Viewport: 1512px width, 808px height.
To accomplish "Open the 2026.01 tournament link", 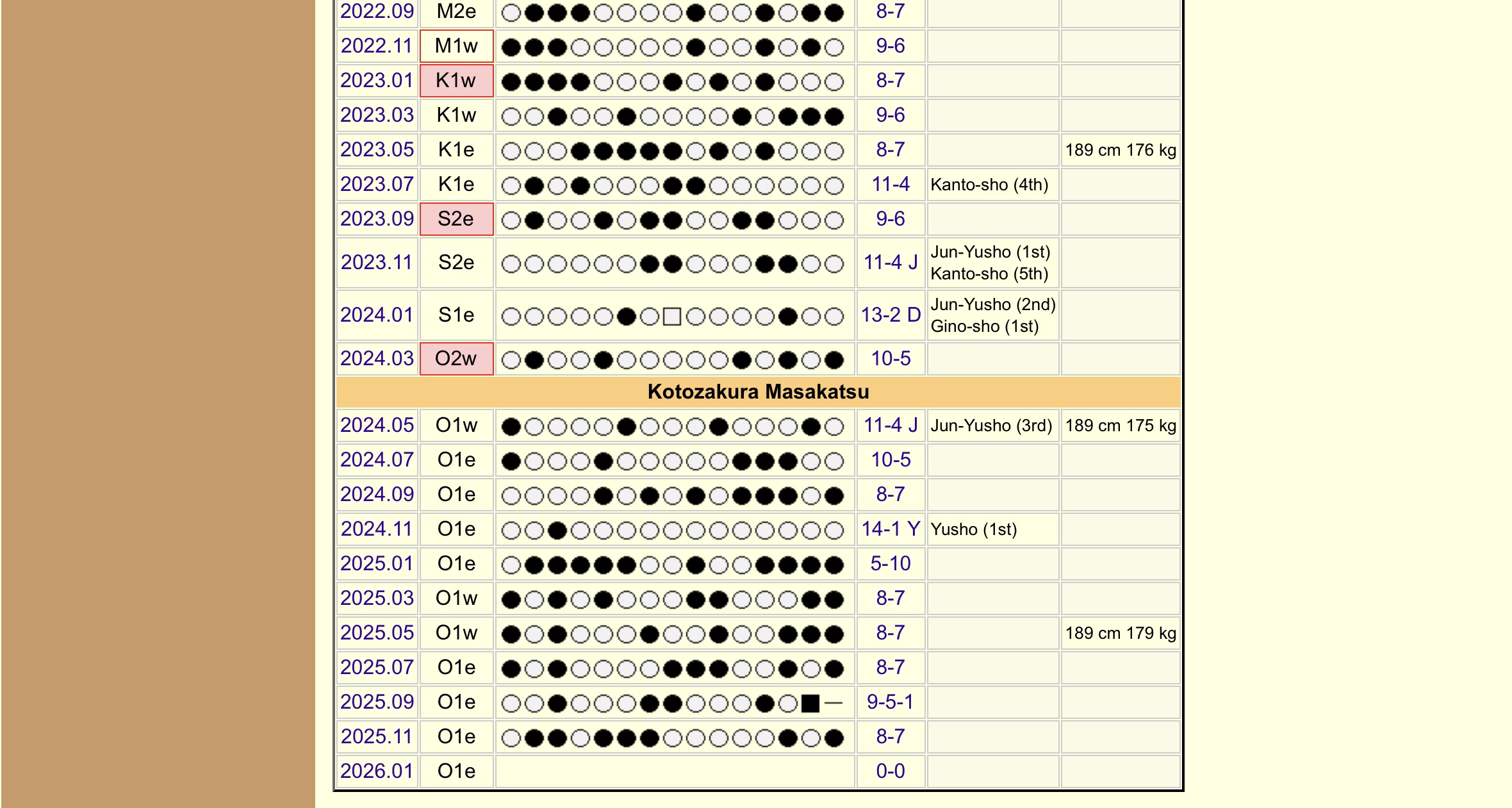I will click(x=377, y=771).
